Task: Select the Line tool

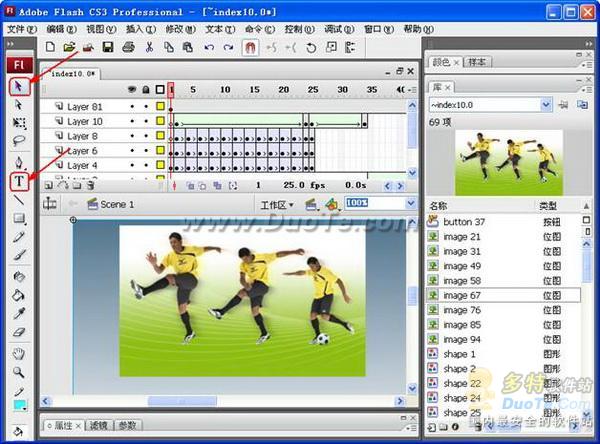Action: [x=19, y=200]
